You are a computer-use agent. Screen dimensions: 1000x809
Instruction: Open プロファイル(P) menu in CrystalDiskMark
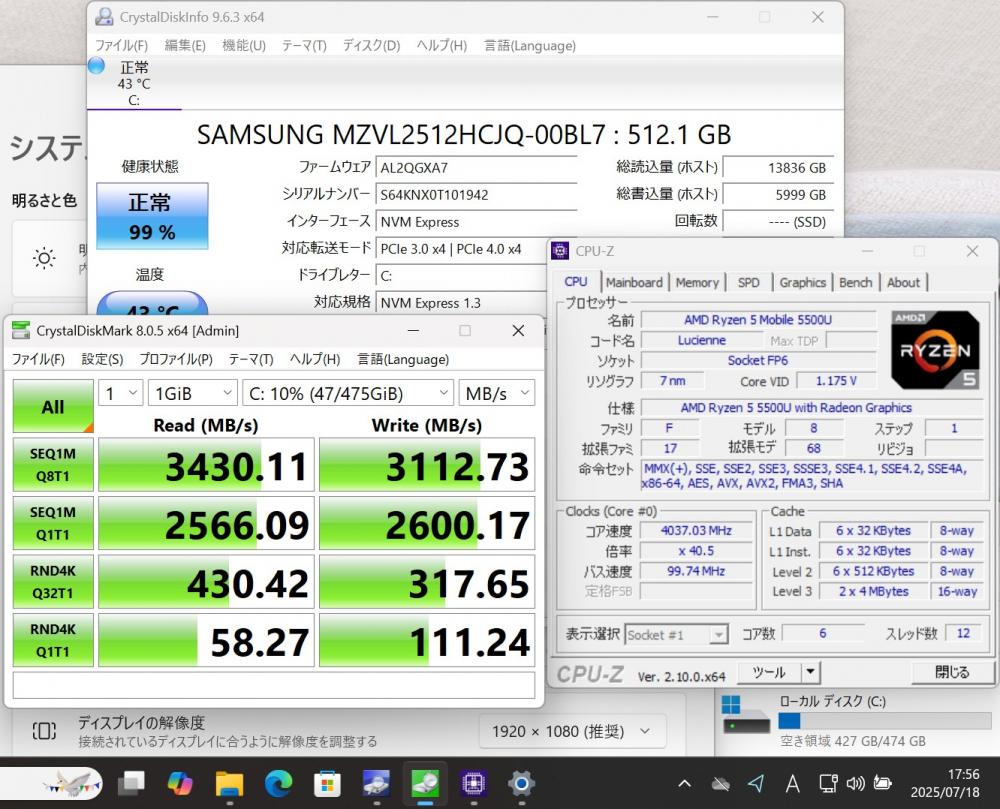point(176,360)
